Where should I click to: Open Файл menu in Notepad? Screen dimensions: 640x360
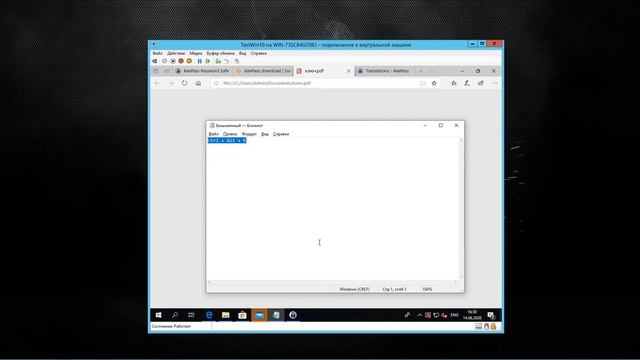(x=213, y=134)
